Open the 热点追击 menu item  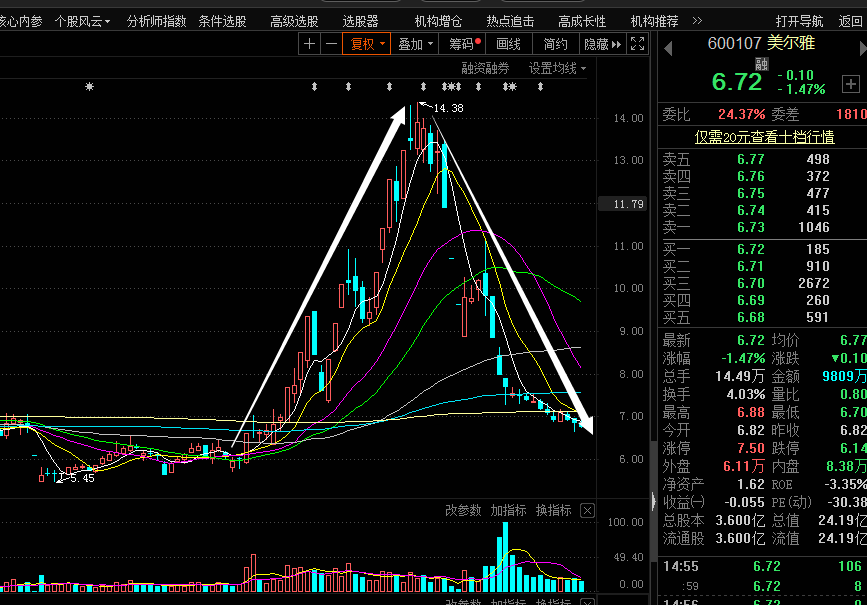pos(510,22)
